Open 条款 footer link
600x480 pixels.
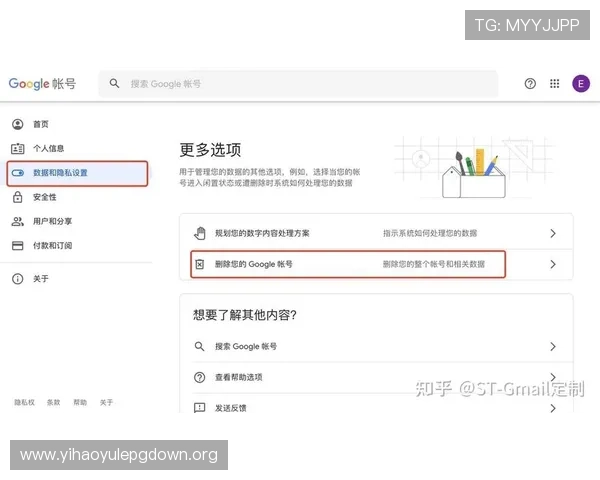pos(54,402)
